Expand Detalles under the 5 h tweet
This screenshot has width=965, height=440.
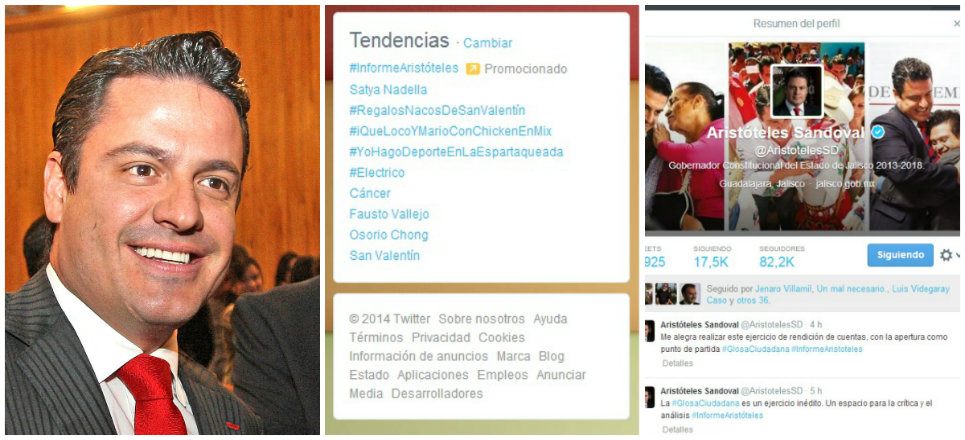pos(678,430)
